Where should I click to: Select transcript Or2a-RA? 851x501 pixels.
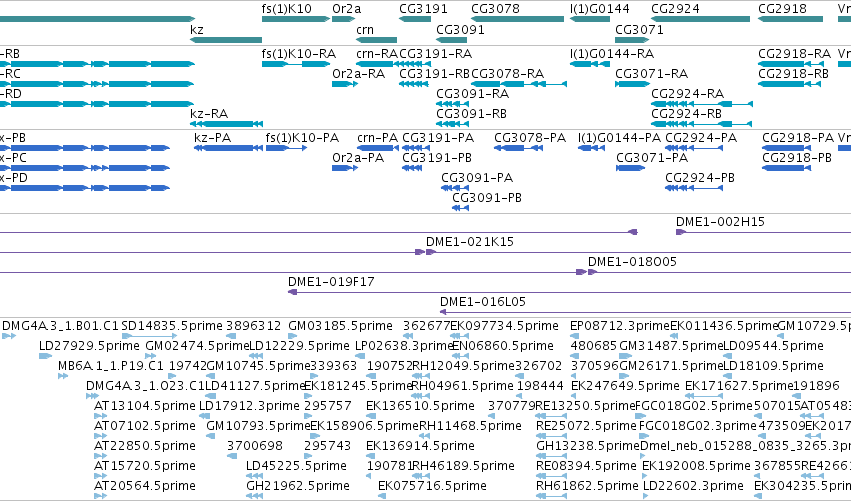pos(358,73)
